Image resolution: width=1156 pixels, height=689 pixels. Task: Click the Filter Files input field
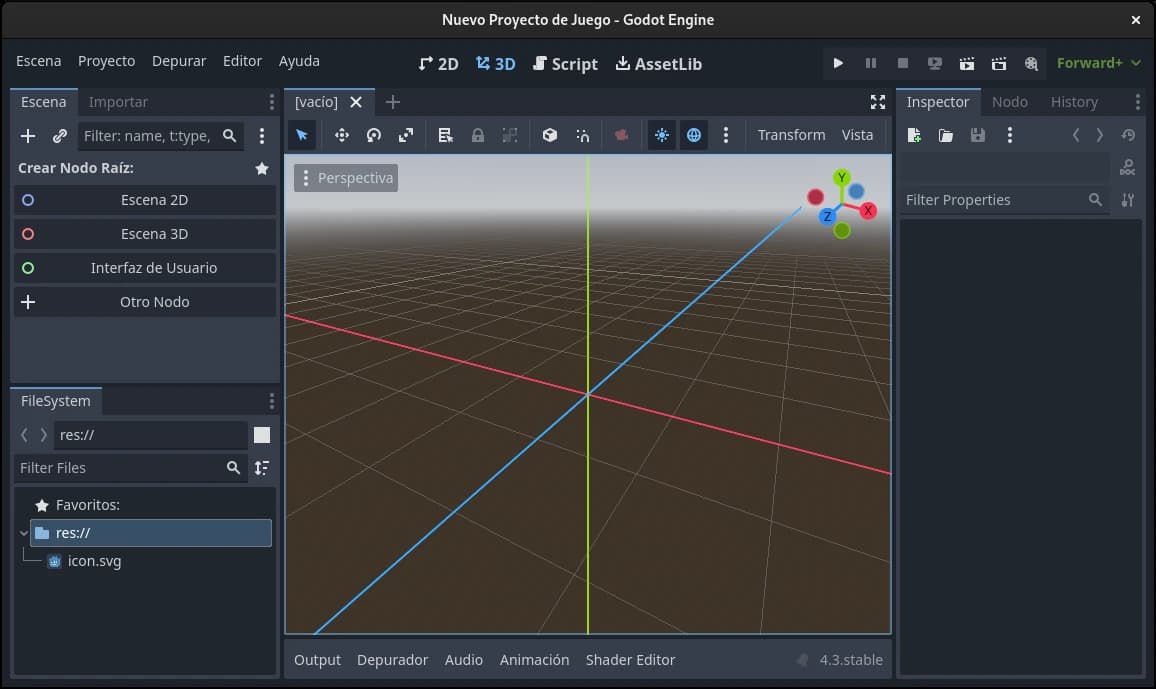120,468
